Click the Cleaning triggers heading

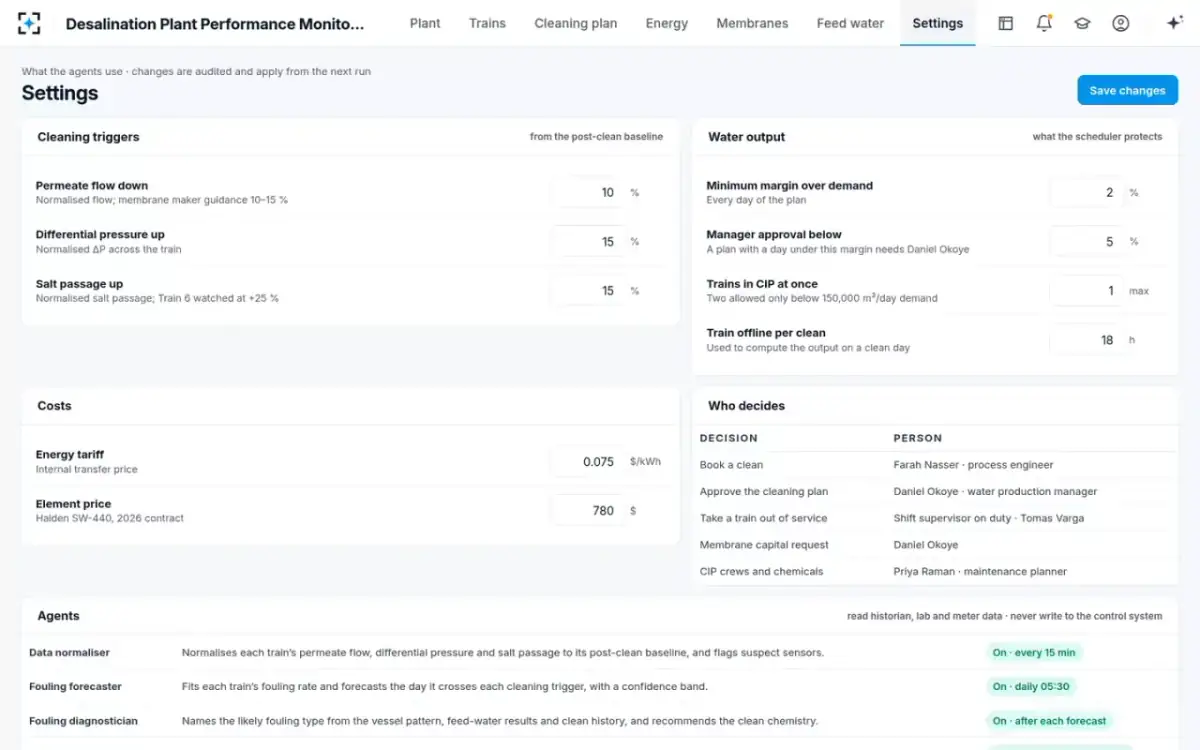[x=88, y=137]
